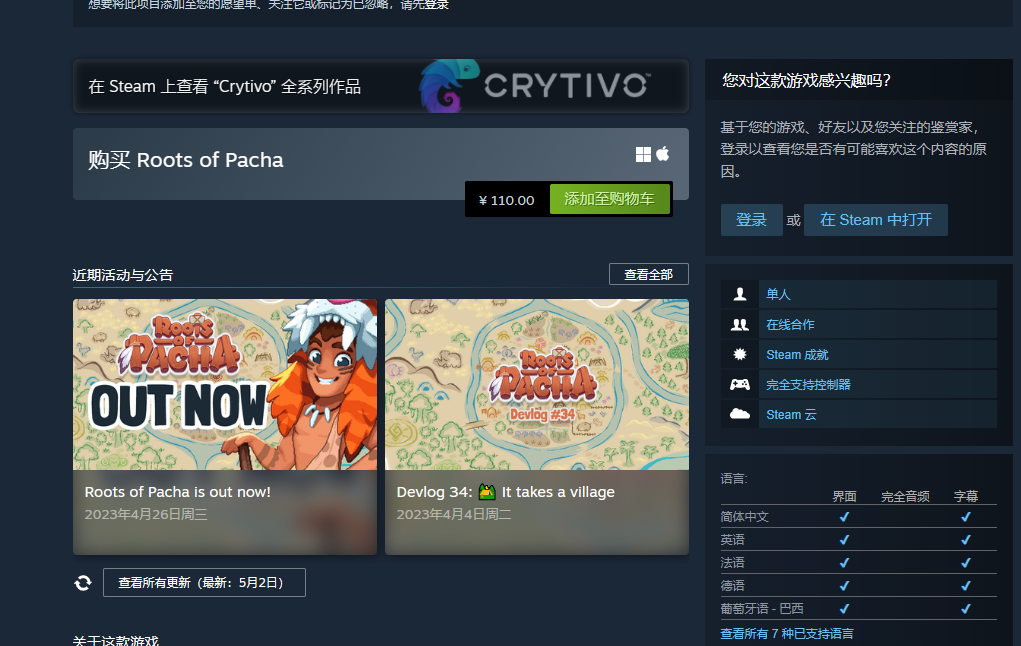
Task: Click the green hut emoji in Devlog title
Action: coord(487,492)
